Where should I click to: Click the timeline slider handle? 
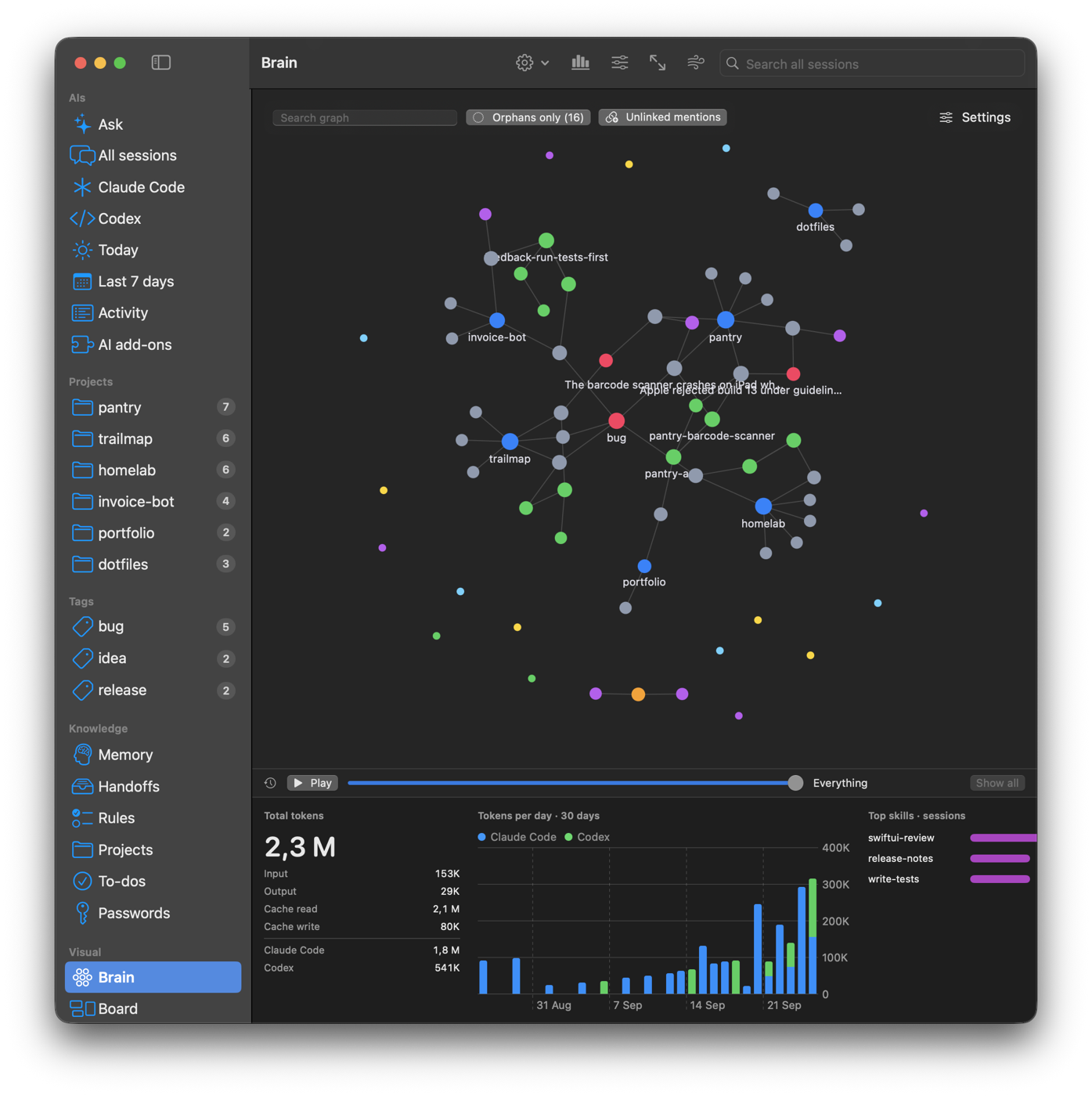[x=795, y=783]
